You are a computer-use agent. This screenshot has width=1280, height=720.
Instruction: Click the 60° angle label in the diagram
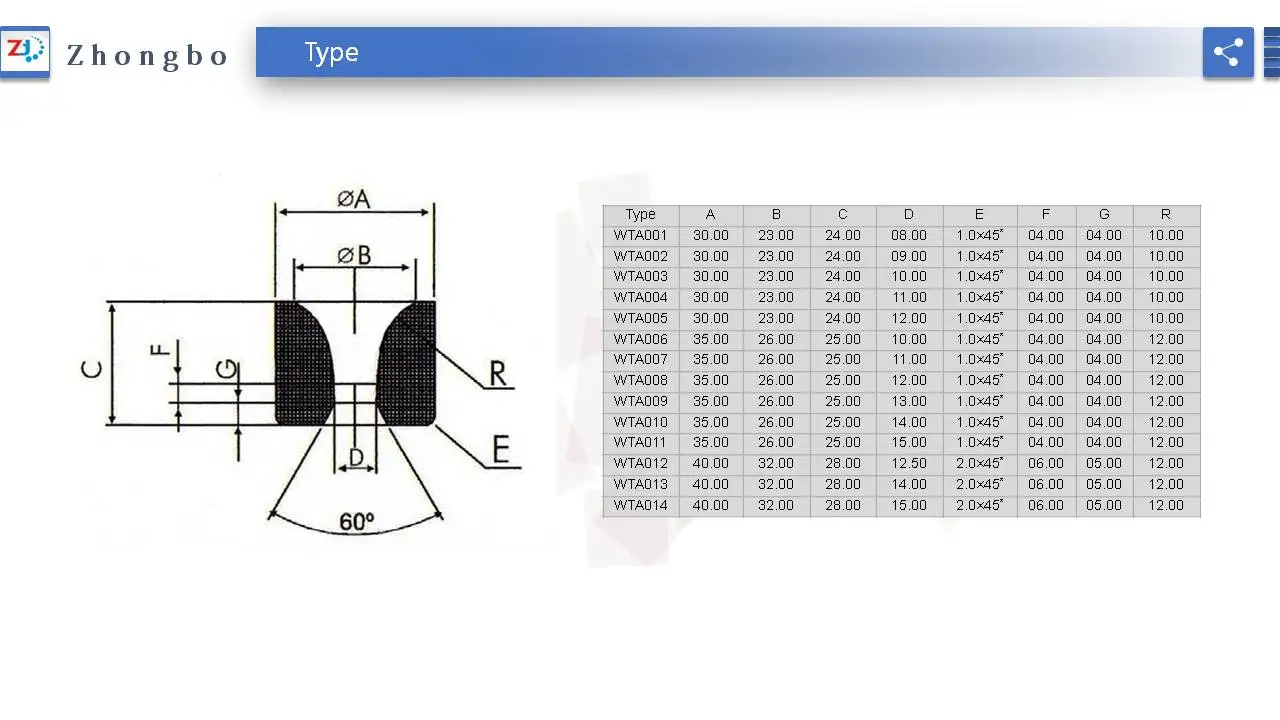tap(356, 521)
